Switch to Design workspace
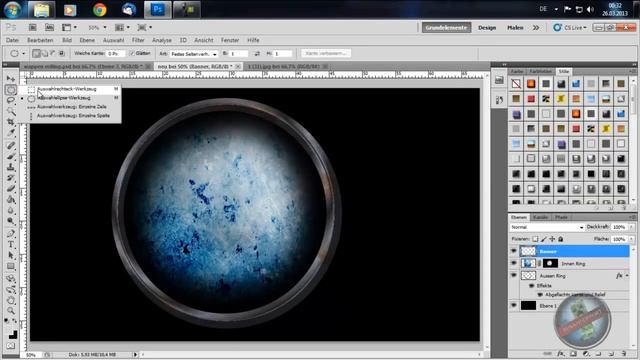Viewport: 640px width, 360px height. pos(487,27)
